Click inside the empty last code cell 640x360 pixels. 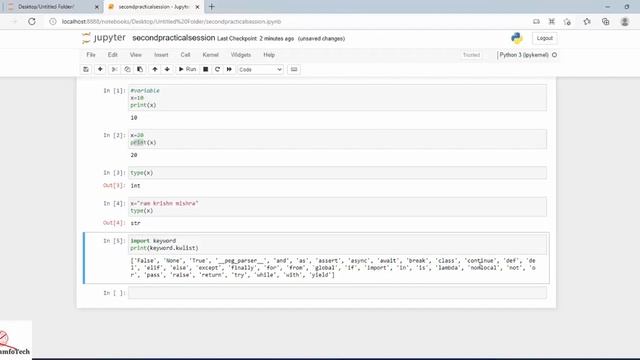click(337, 293)
